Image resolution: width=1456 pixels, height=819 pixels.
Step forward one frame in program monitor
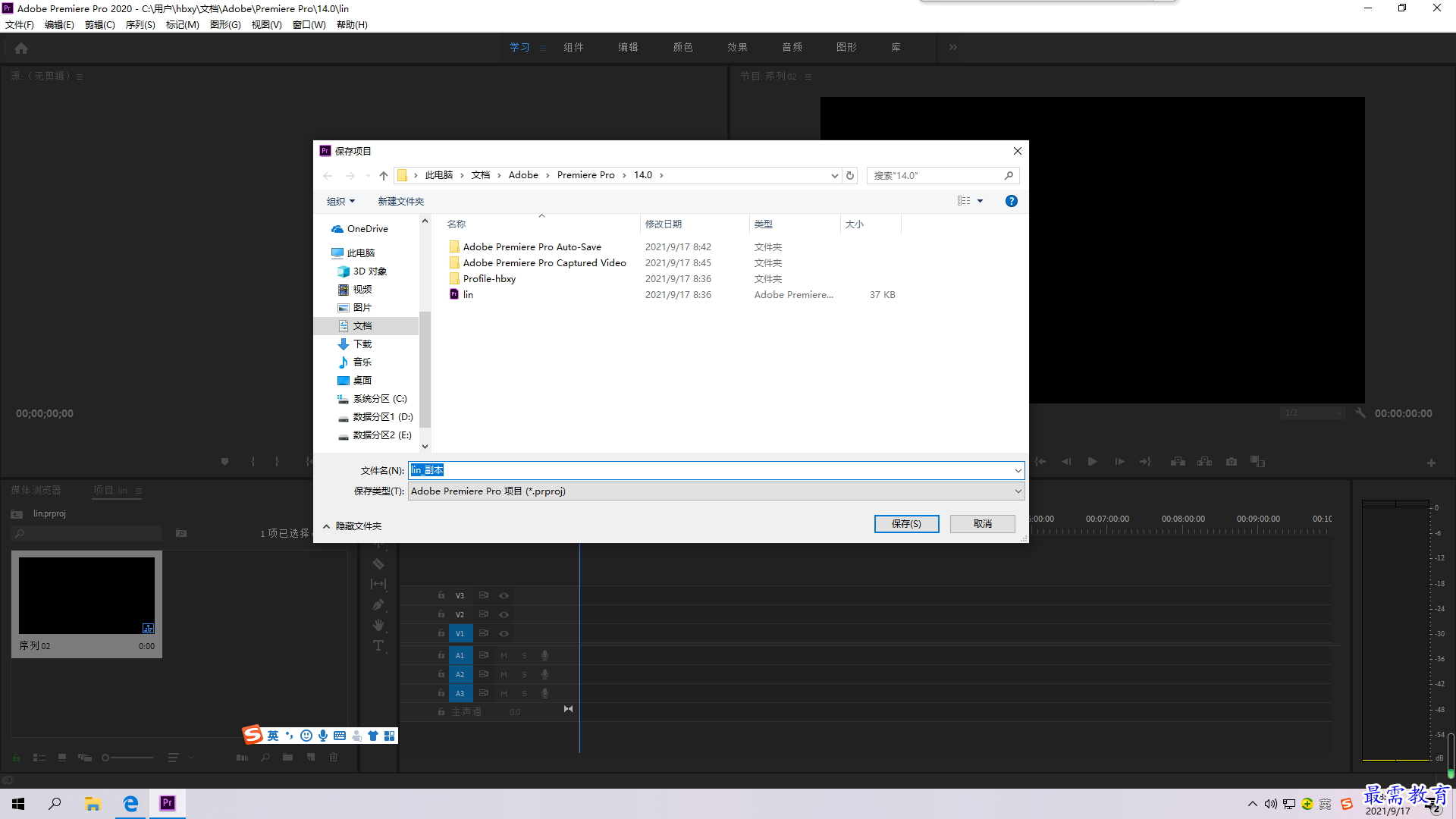[1119, 462]
